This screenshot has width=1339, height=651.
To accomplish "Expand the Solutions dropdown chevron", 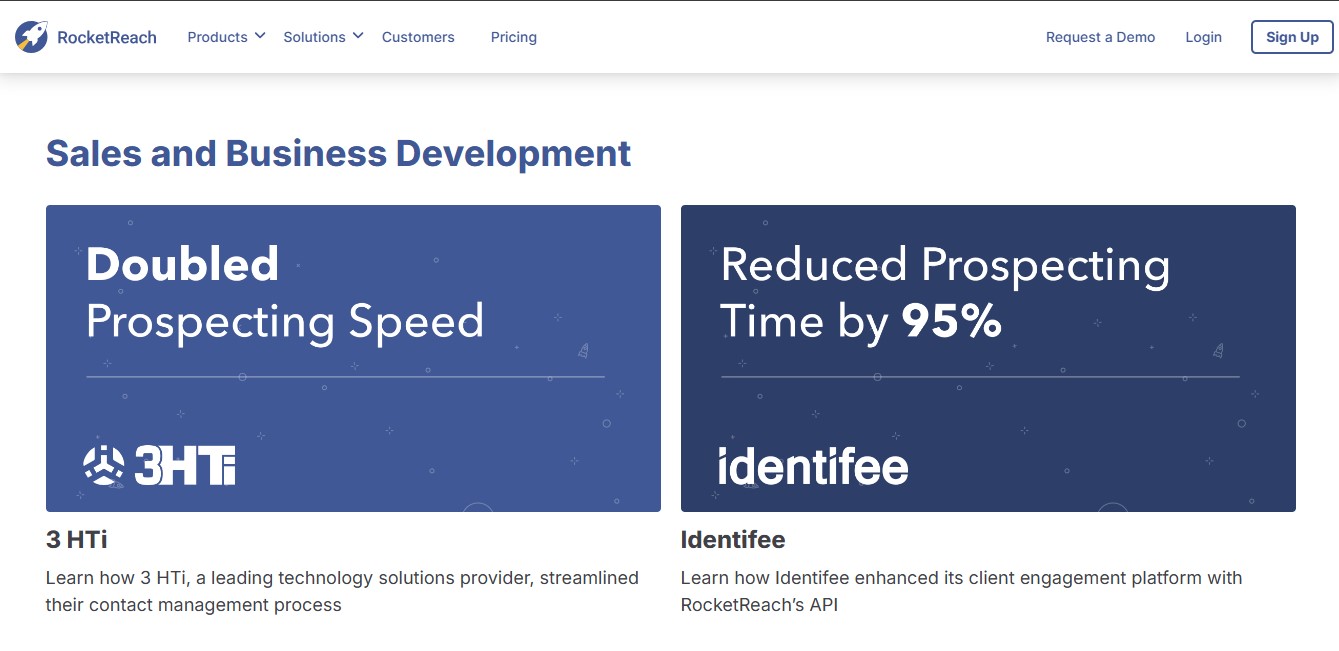I will [x=357, y=36].
